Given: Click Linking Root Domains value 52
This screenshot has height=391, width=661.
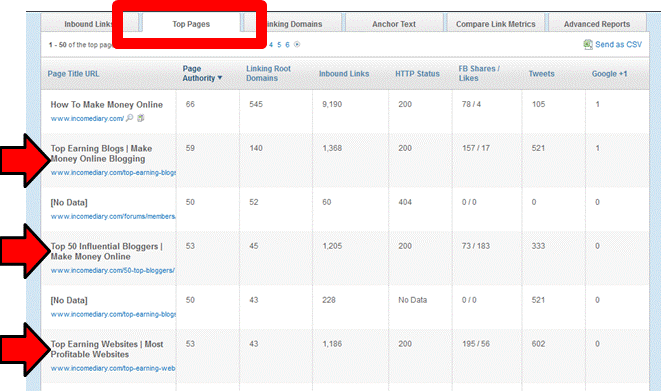Looking at the screenshot, I should [x=253, y=202].
